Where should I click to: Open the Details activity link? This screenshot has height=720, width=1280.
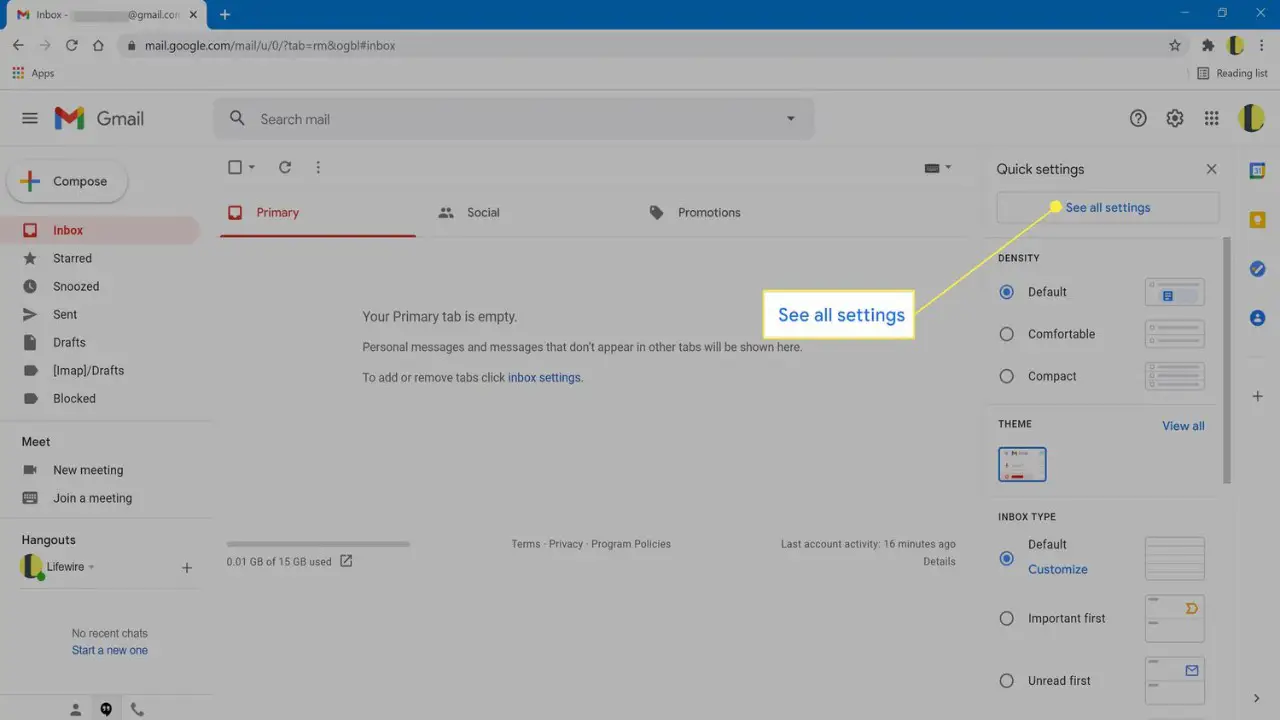tap(939, 562)
